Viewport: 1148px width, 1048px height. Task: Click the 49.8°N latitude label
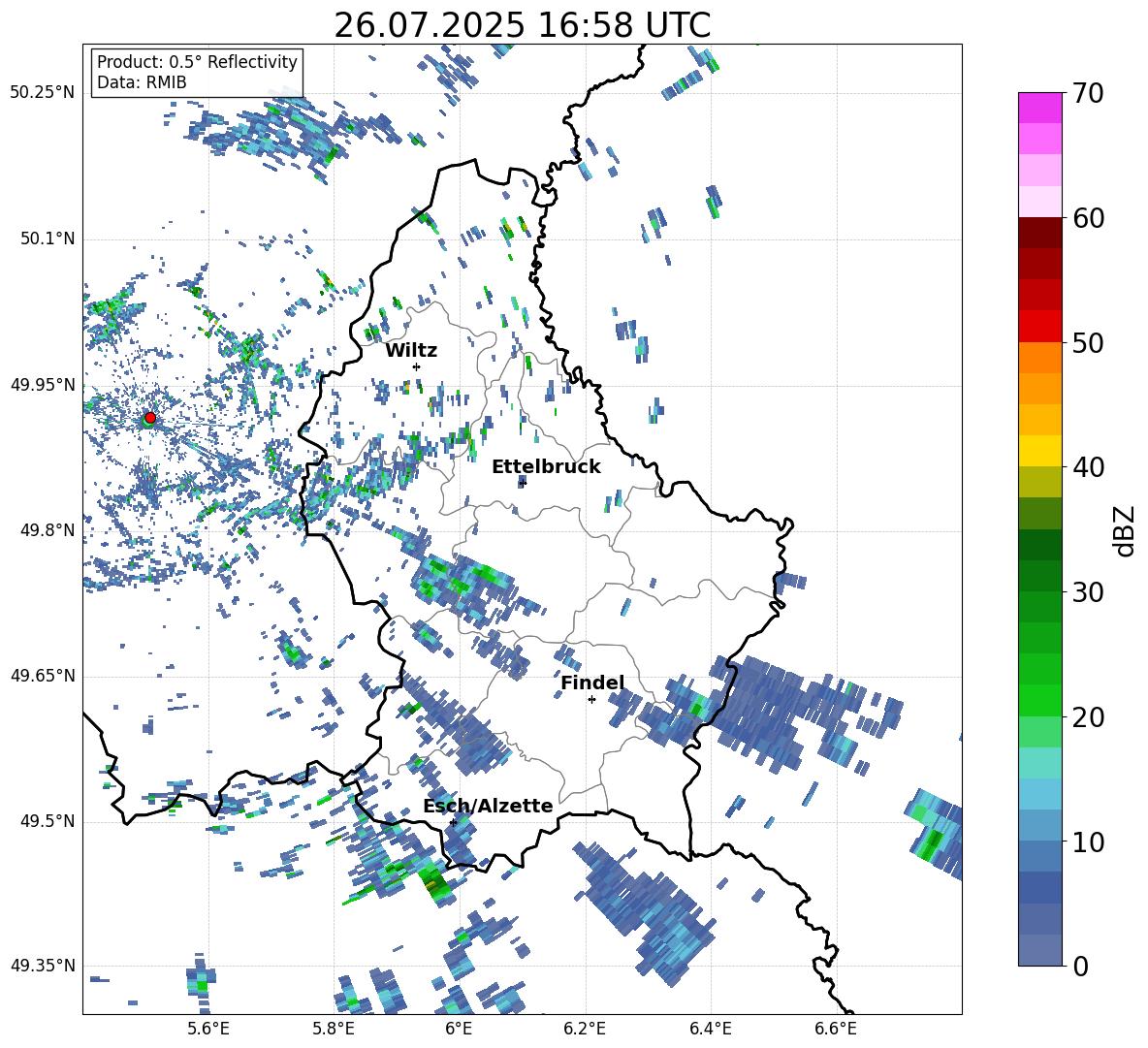[x=47, y=530]
